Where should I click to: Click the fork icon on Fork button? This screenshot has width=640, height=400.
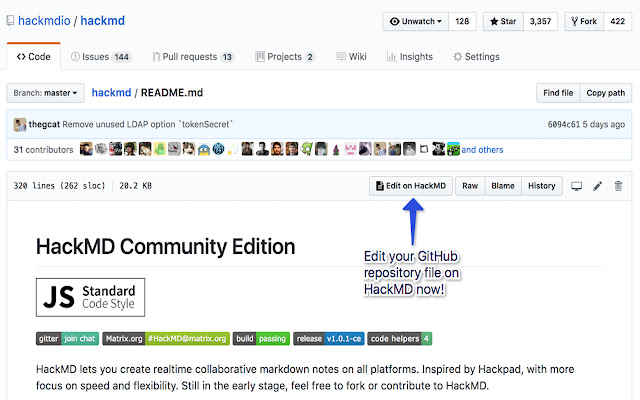coord(574,21)
